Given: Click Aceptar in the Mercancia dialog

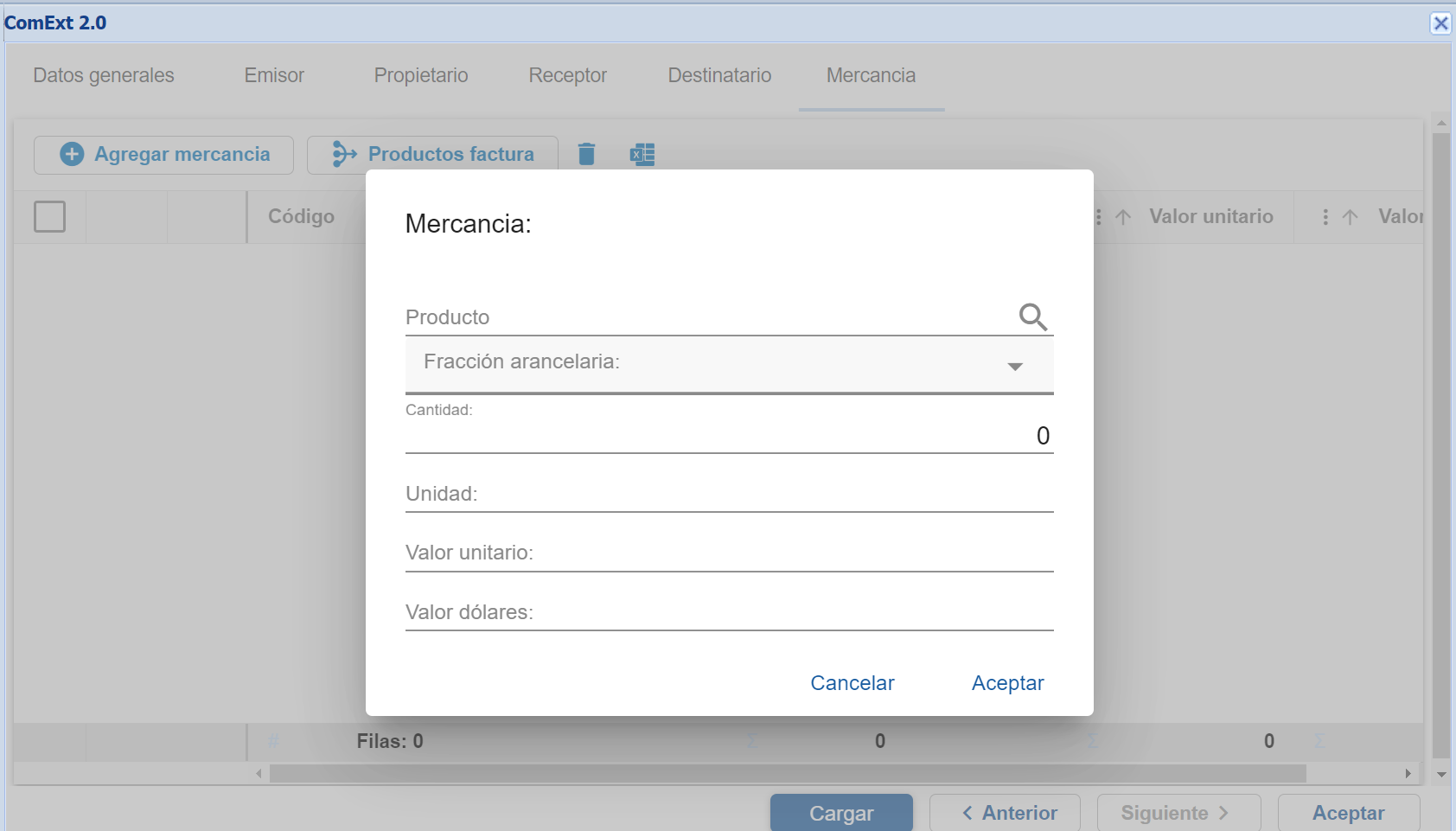Looking at the screenshot, I should [1008, 683].
